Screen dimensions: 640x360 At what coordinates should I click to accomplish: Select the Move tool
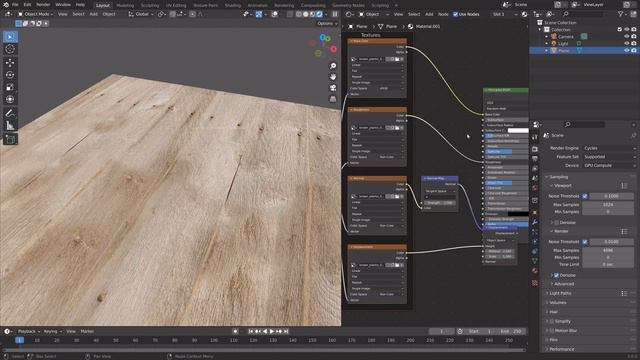(10, 62)
